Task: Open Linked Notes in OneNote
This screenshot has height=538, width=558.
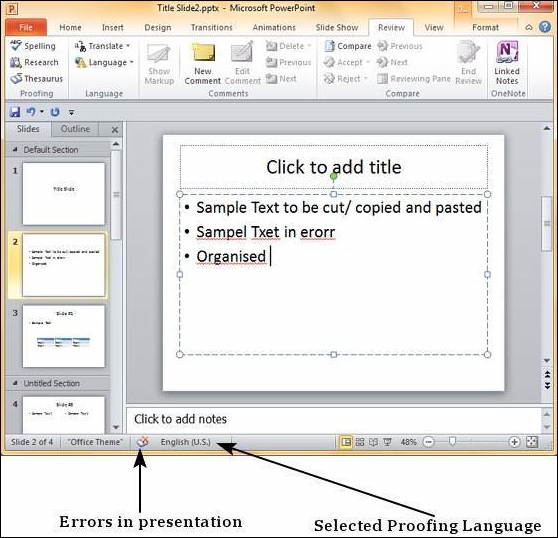Action: (507, 63)
